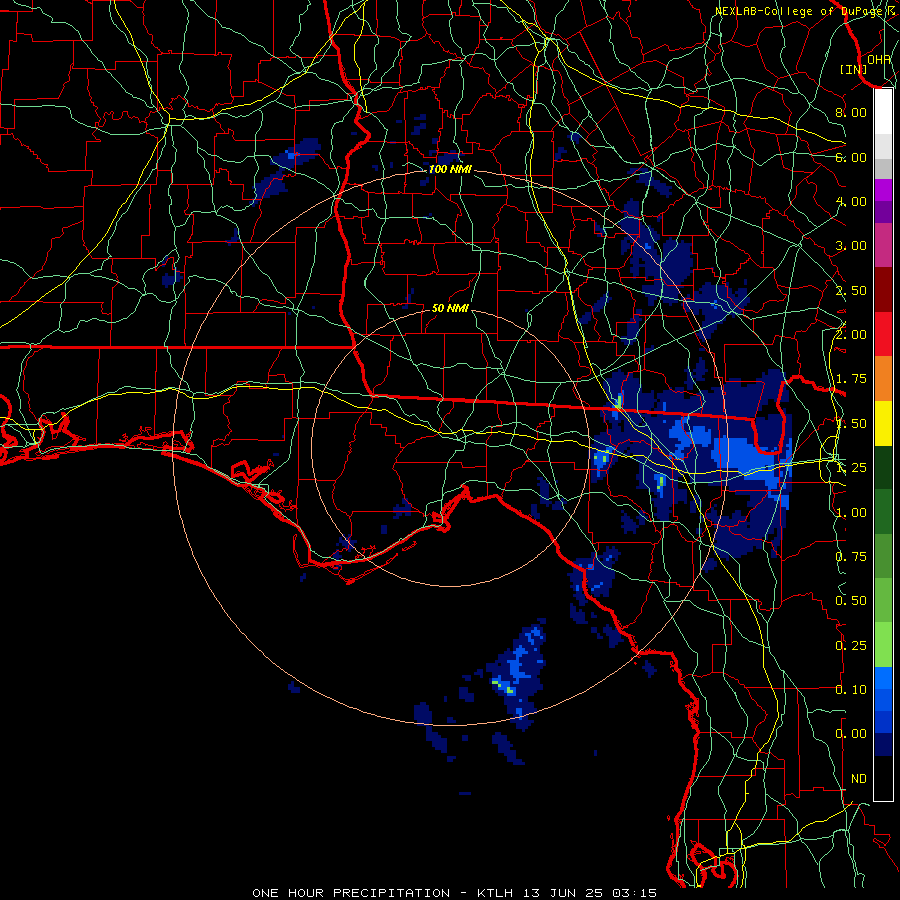The image size is (900, 900).
Task: Click the yellow swatch on the precipitation scale
Action: click(883, 424)
